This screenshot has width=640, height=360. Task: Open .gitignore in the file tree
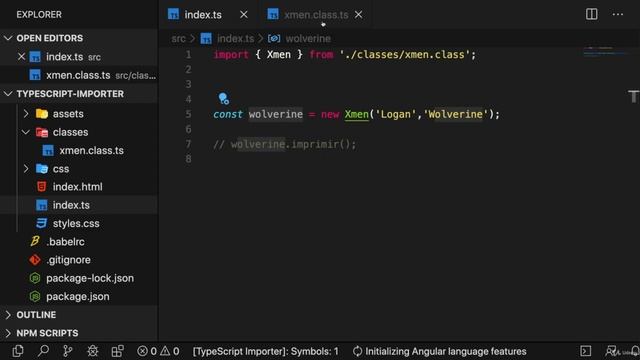[x=68, y=260]
